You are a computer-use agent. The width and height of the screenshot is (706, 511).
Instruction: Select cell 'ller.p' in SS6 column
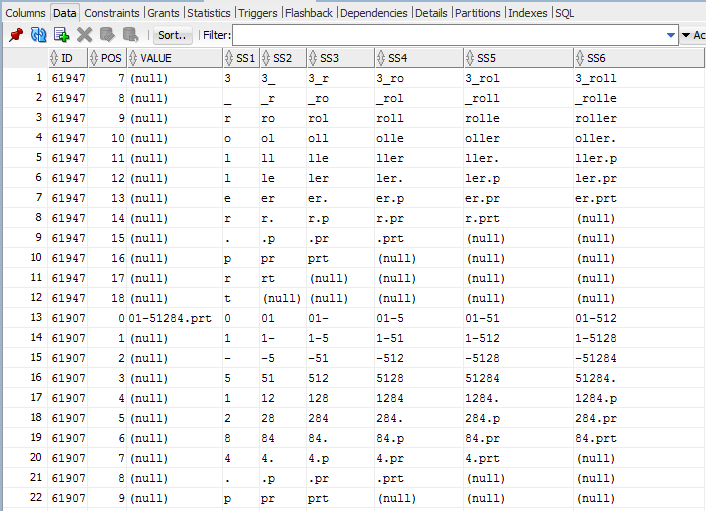639,158
